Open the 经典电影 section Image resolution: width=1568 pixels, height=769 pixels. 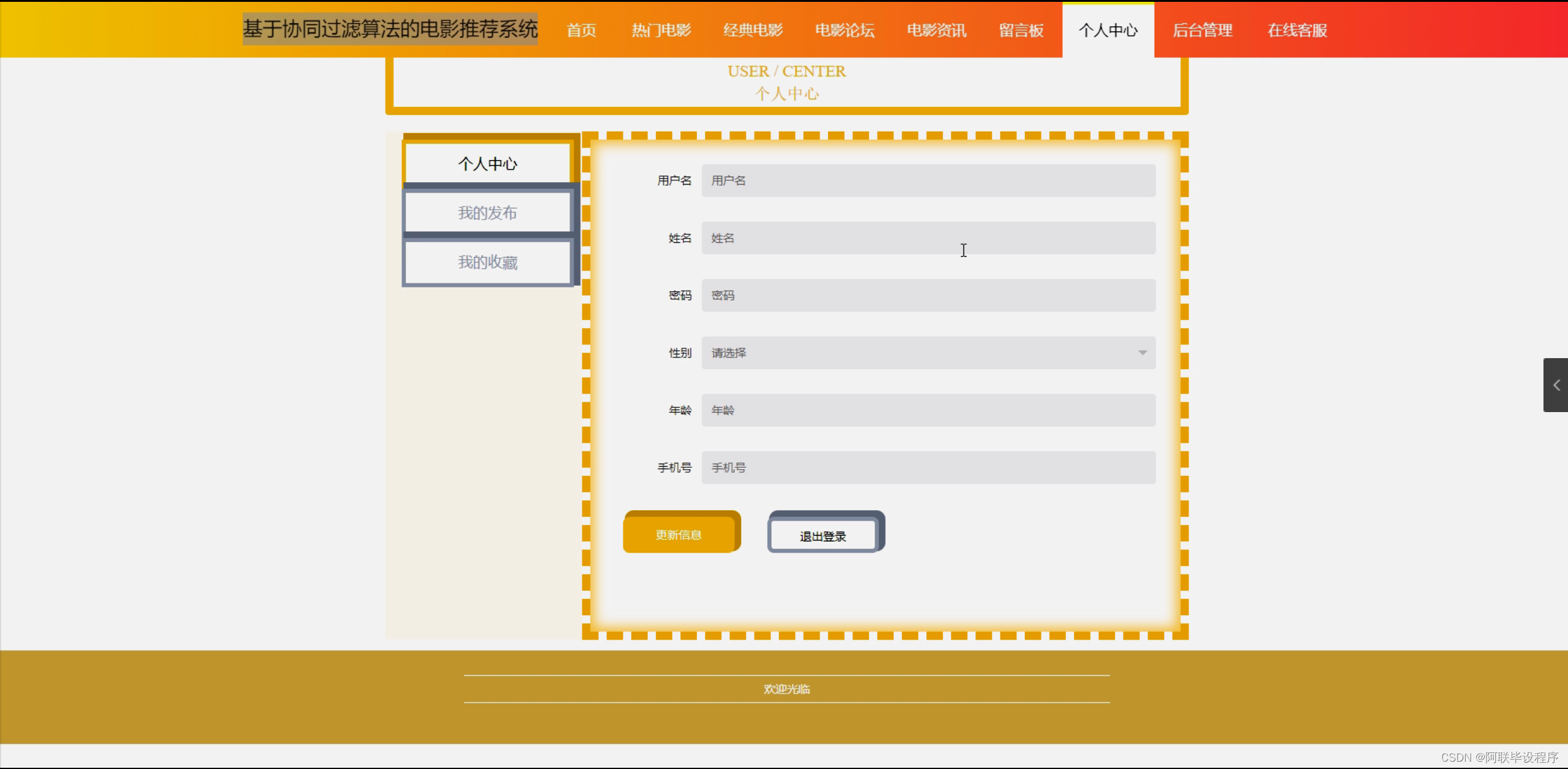click(x=753, y=30)
